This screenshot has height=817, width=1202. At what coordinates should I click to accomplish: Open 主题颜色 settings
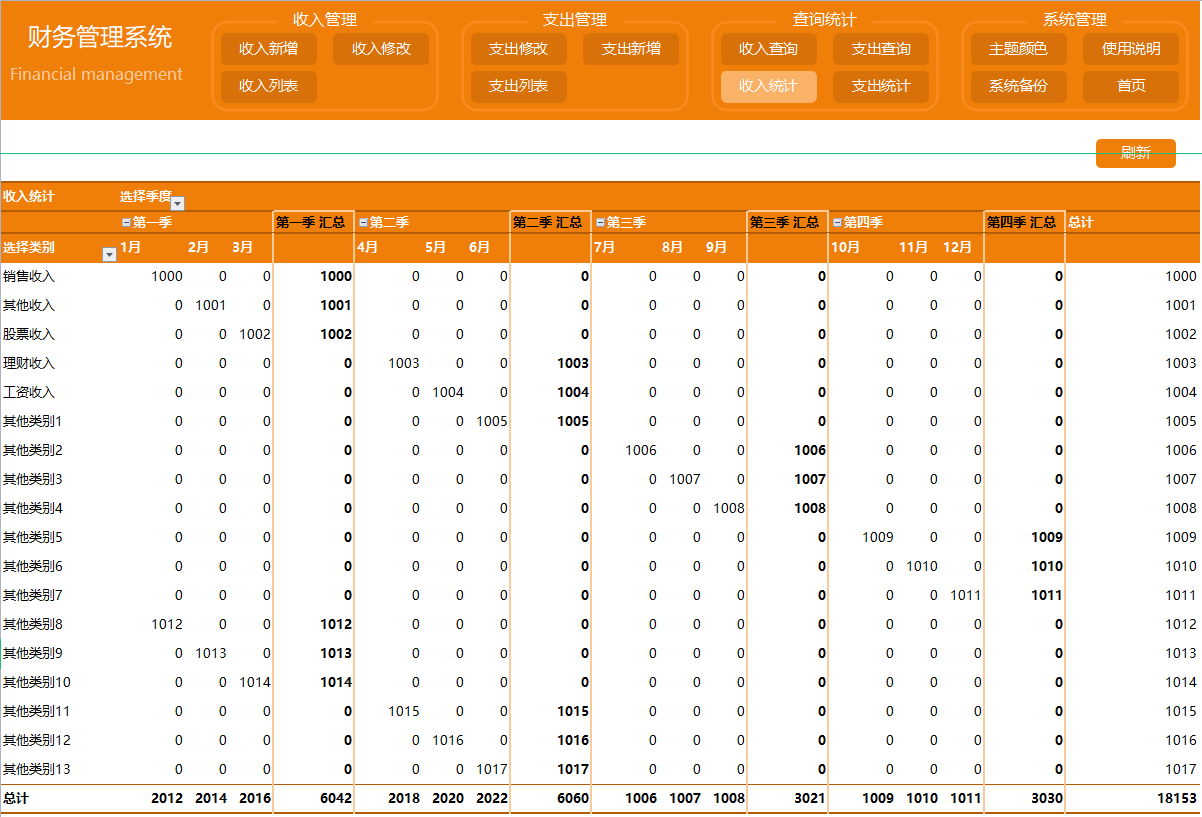[x=1019, y=49]
